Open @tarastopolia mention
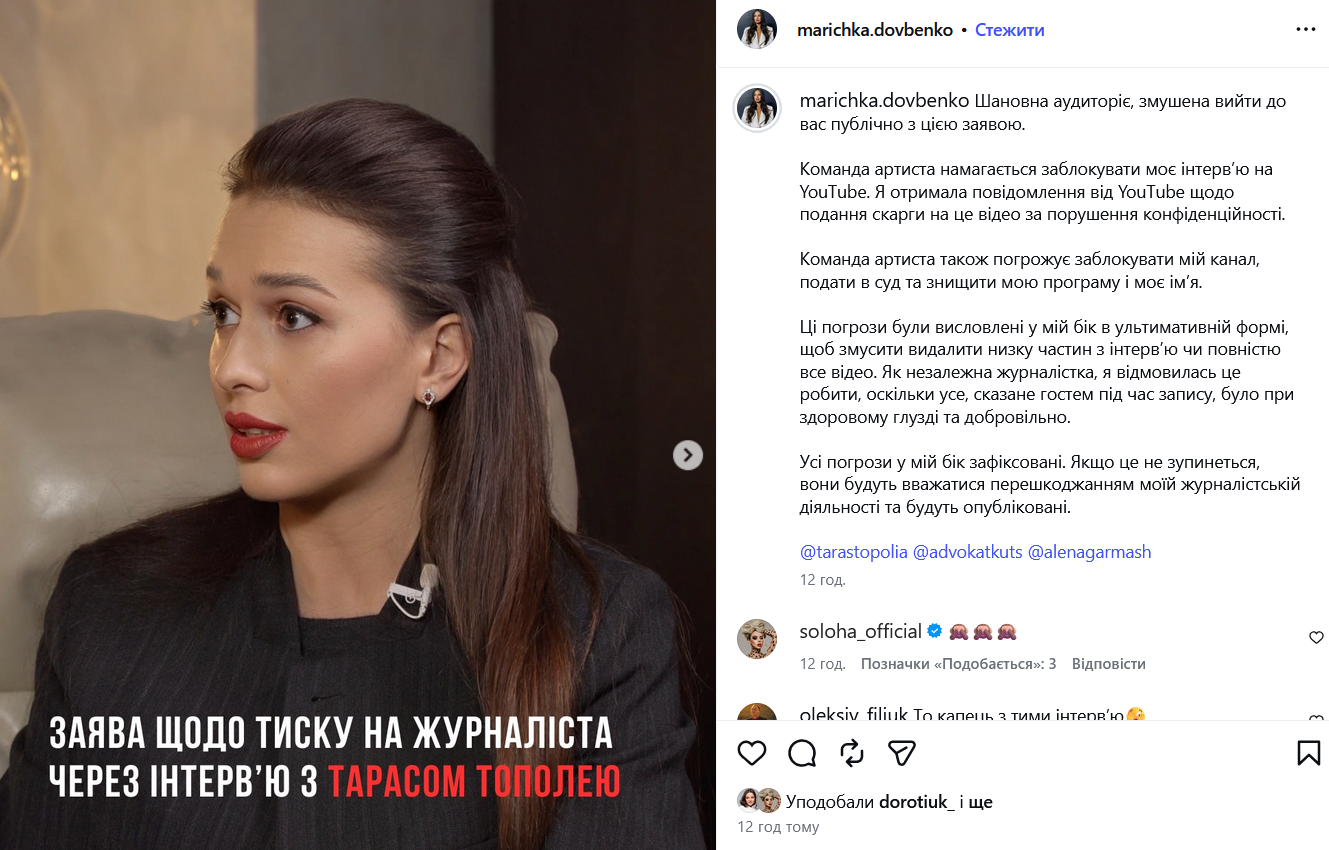This screenshot has width=1329, height=850. click(x=854, y=552)
